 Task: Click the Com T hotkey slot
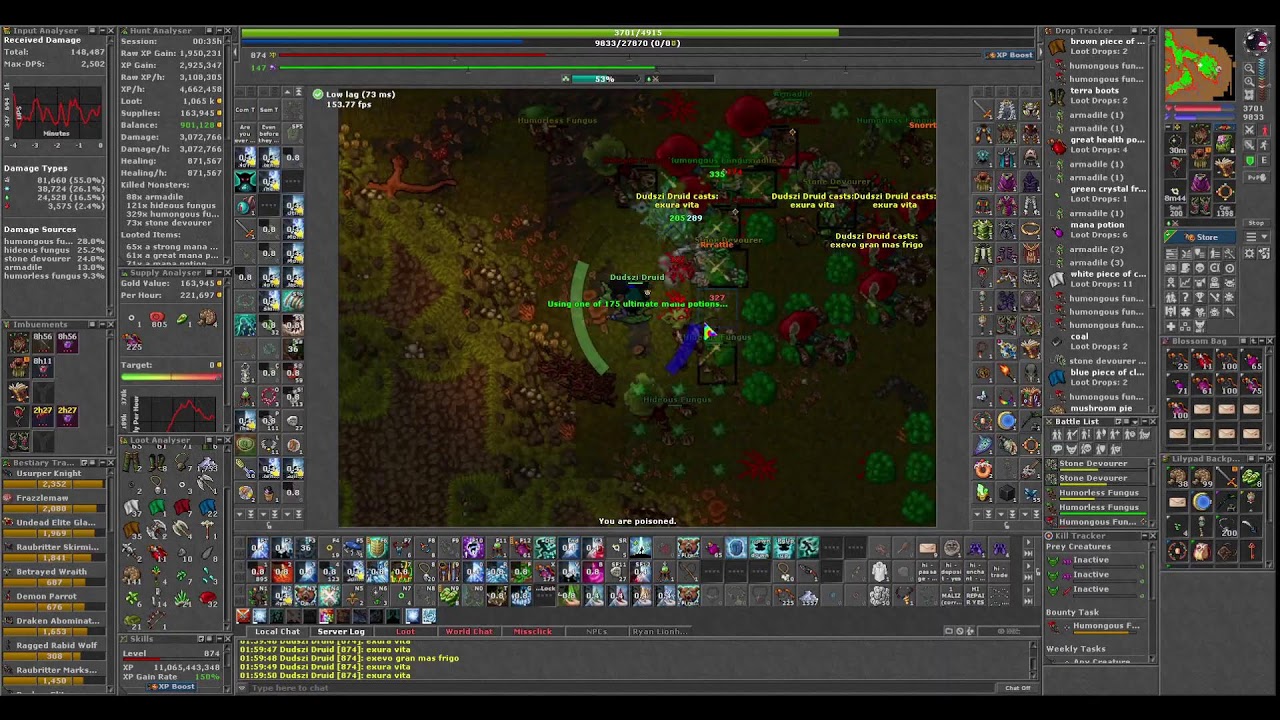(x=245, y=110)
